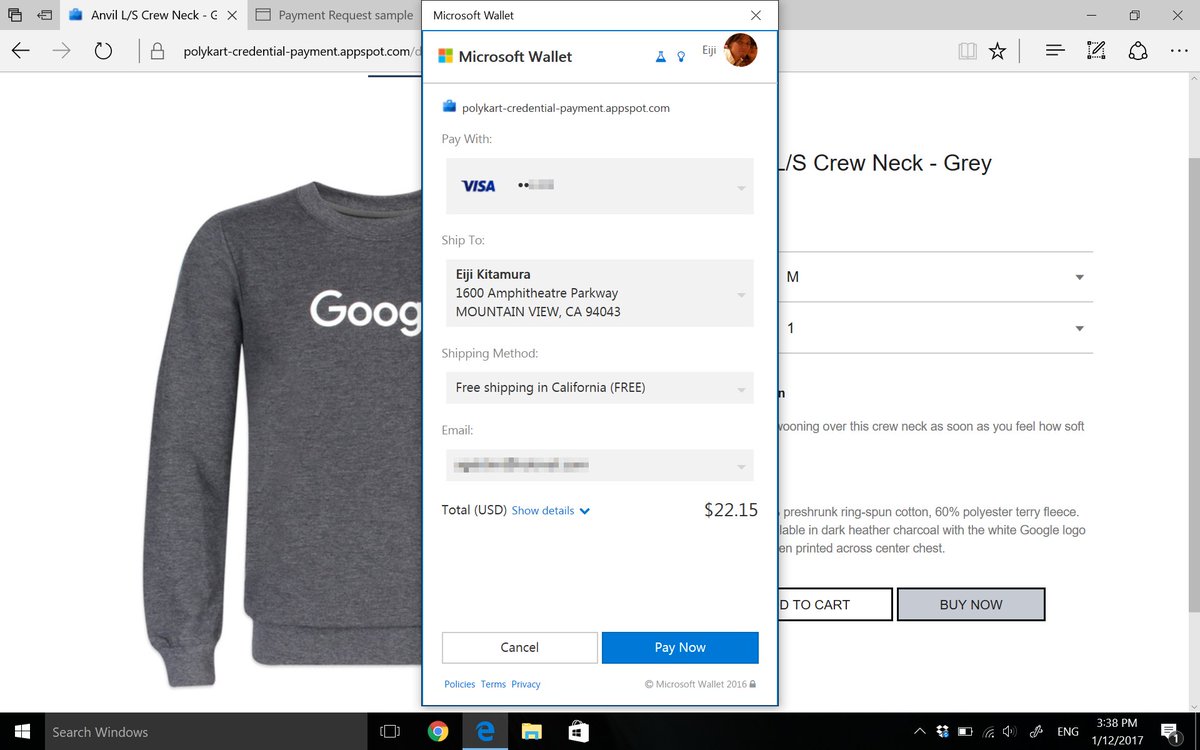Open the Privacy link in Wallet footer
This screenshot has height=750, width=1200.
(526, 684)
